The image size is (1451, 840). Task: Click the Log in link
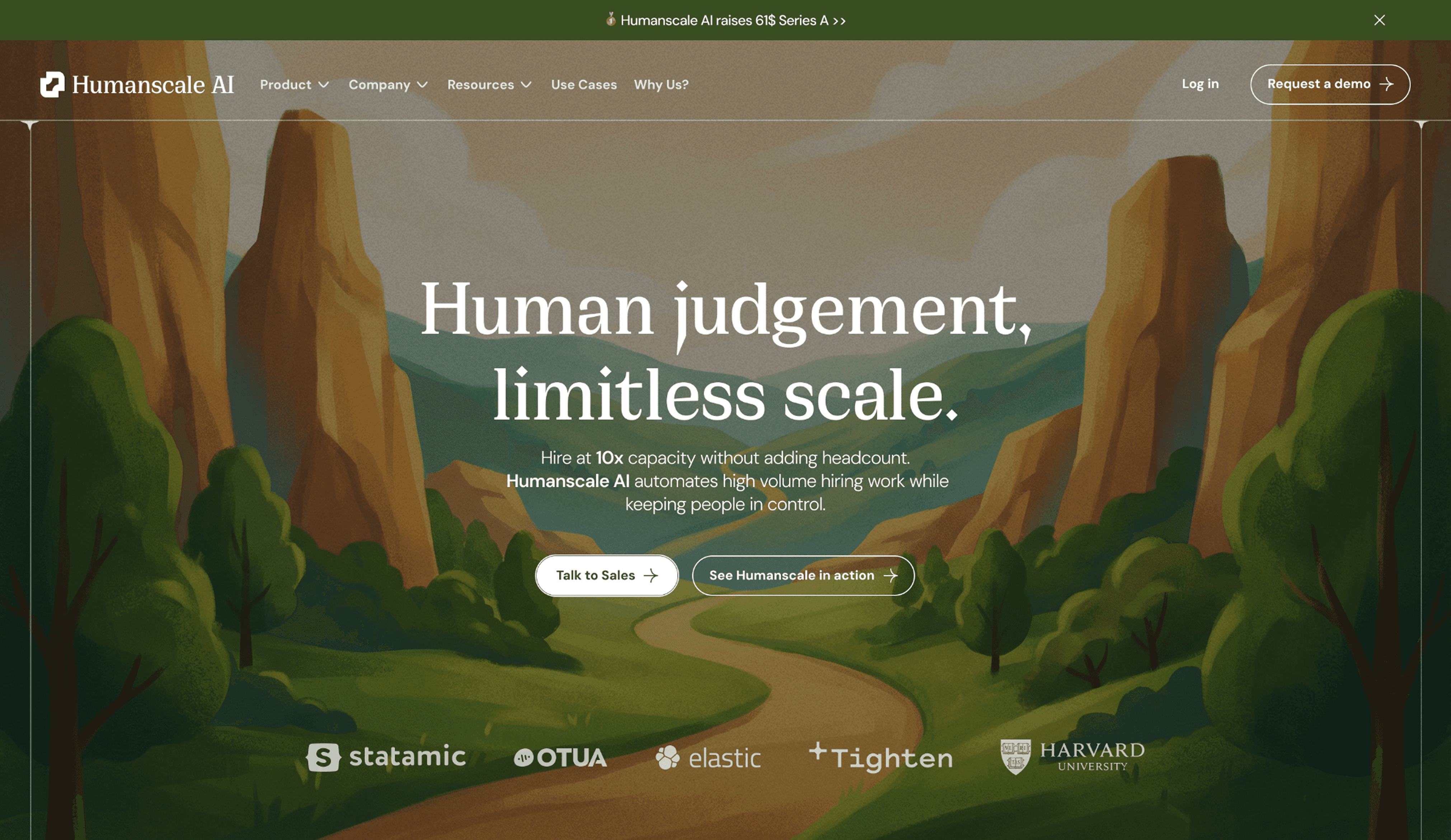point(1200,84)
